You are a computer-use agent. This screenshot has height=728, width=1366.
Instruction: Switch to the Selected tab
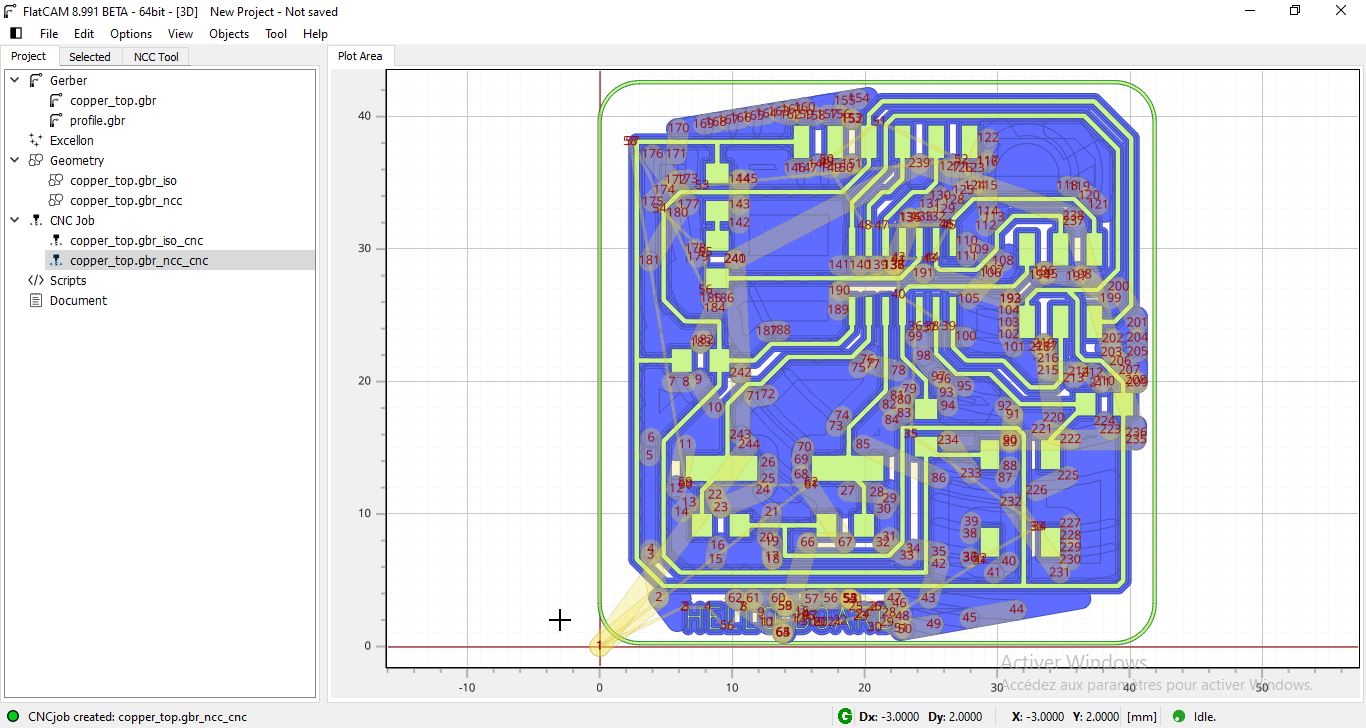click(x=90, y=57)
